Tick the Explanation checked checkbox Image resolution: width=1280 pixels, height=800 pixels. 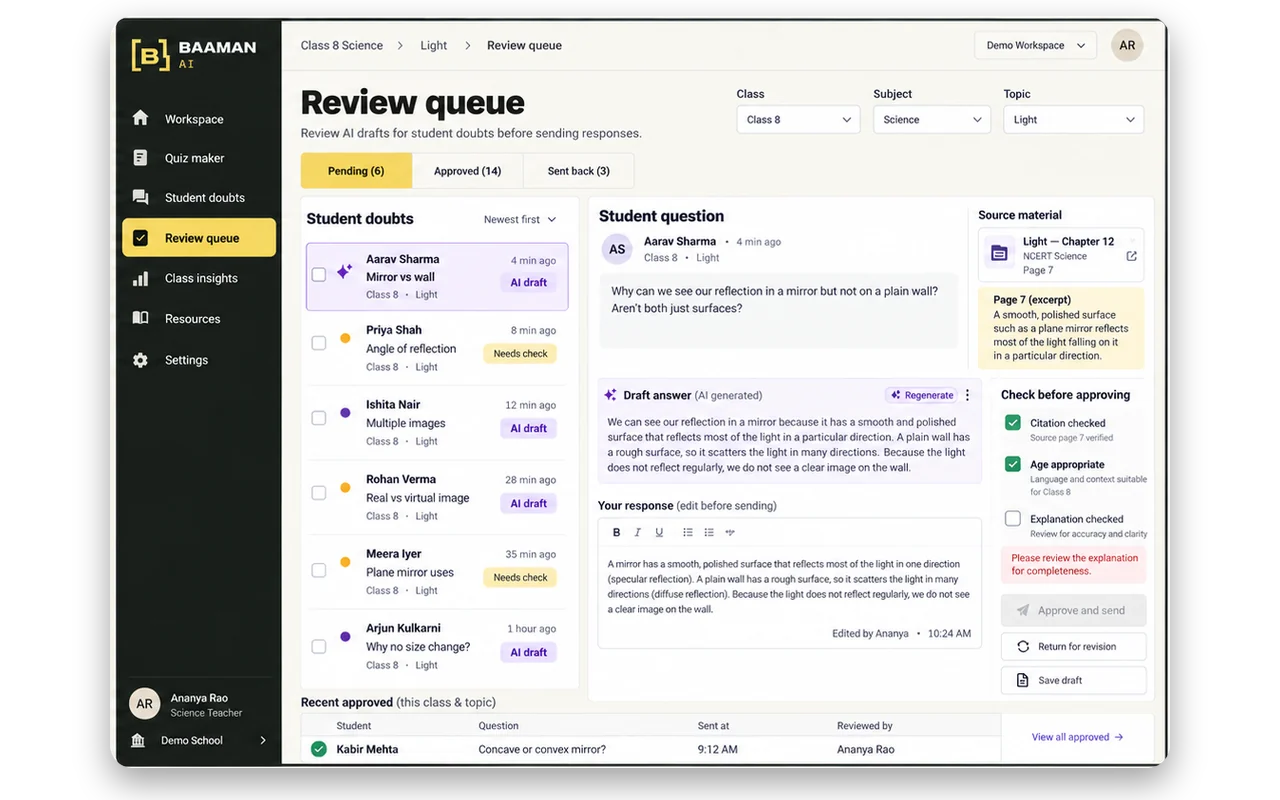(1013, 518)
